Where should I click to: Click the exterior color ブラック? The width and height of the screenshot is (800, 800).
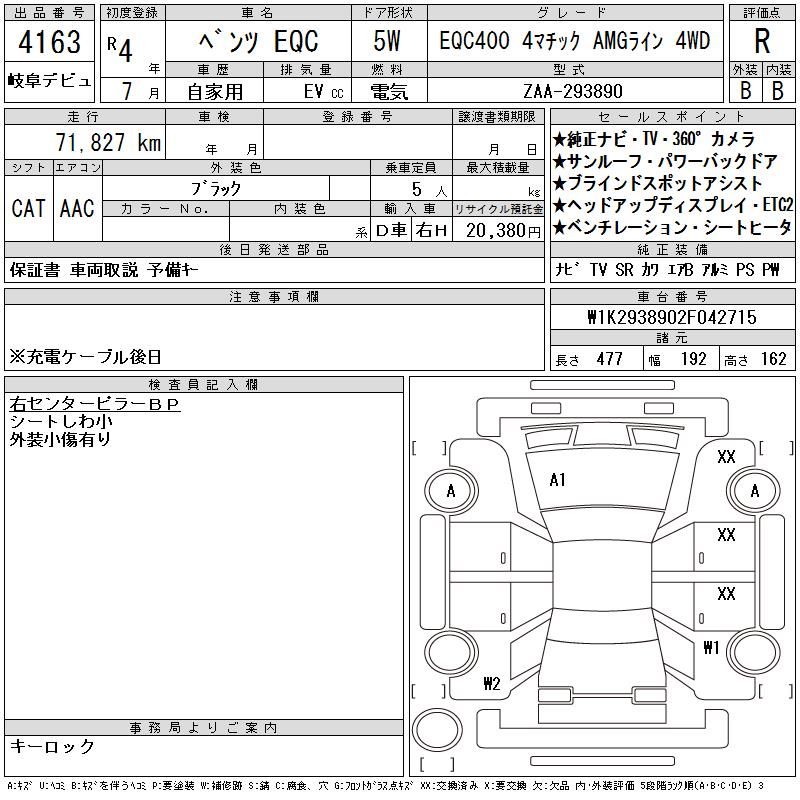[216, 189]
